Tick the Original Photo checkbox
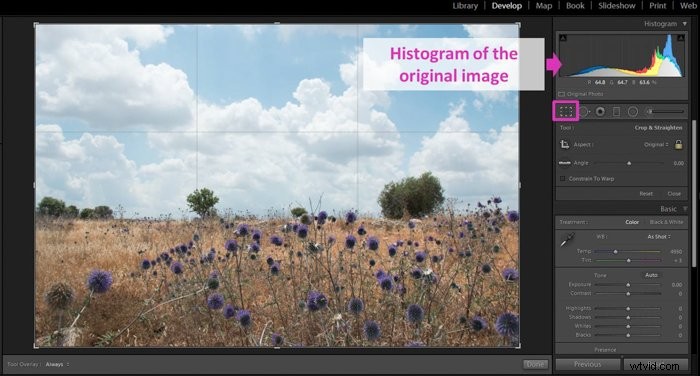 pyautogui.click(x=562, y=94)
